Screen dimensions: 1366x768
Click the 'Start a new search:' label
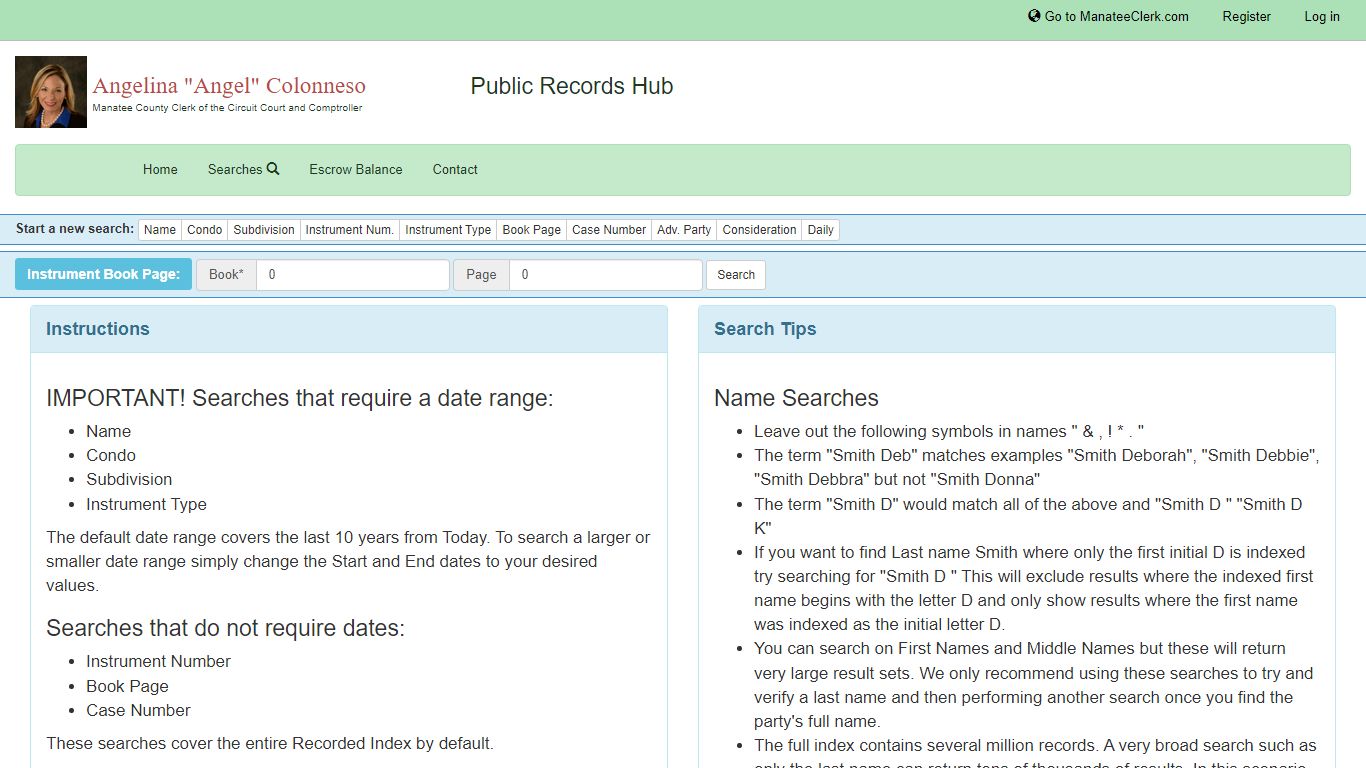pos(75,229)
